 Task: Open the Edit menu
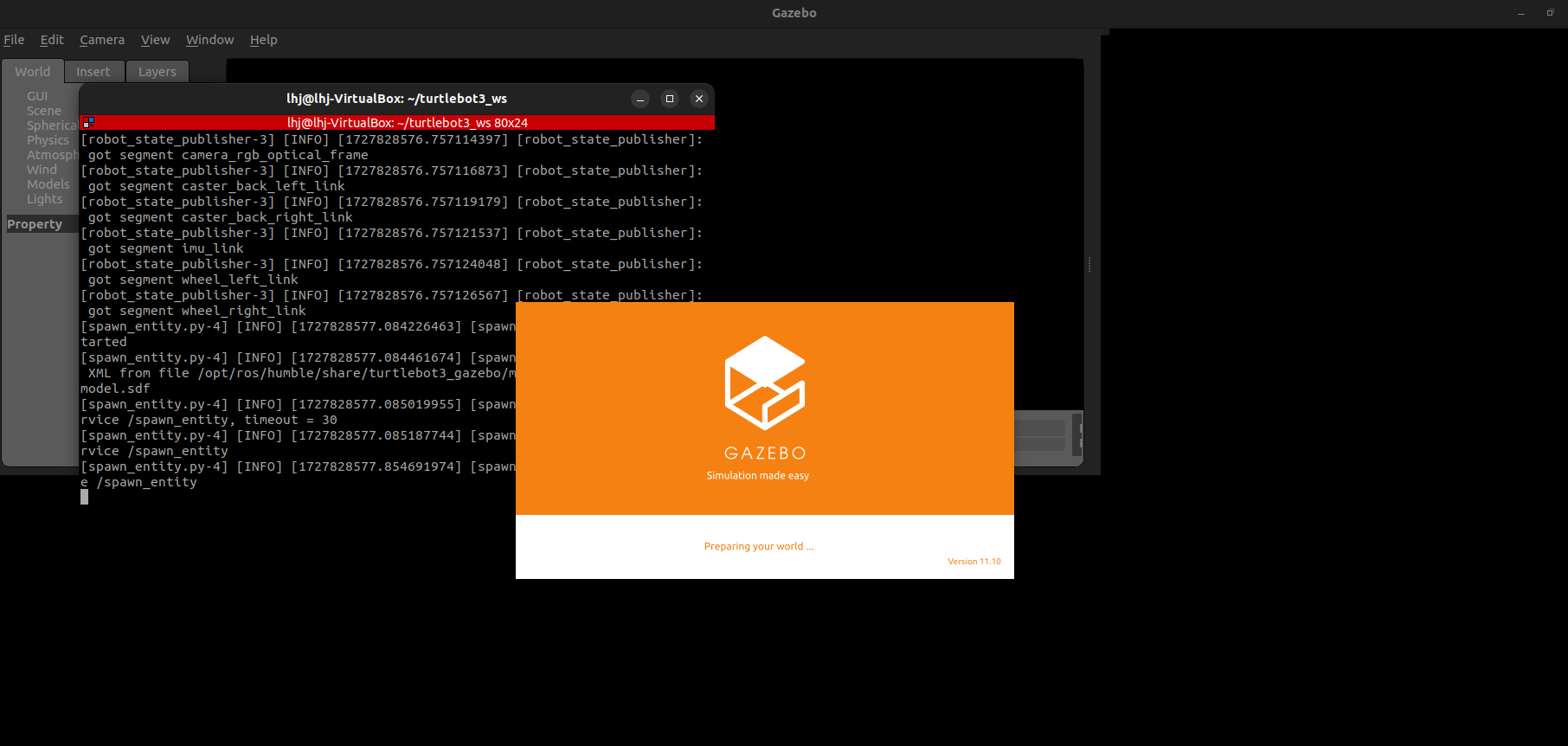[52, 40]
